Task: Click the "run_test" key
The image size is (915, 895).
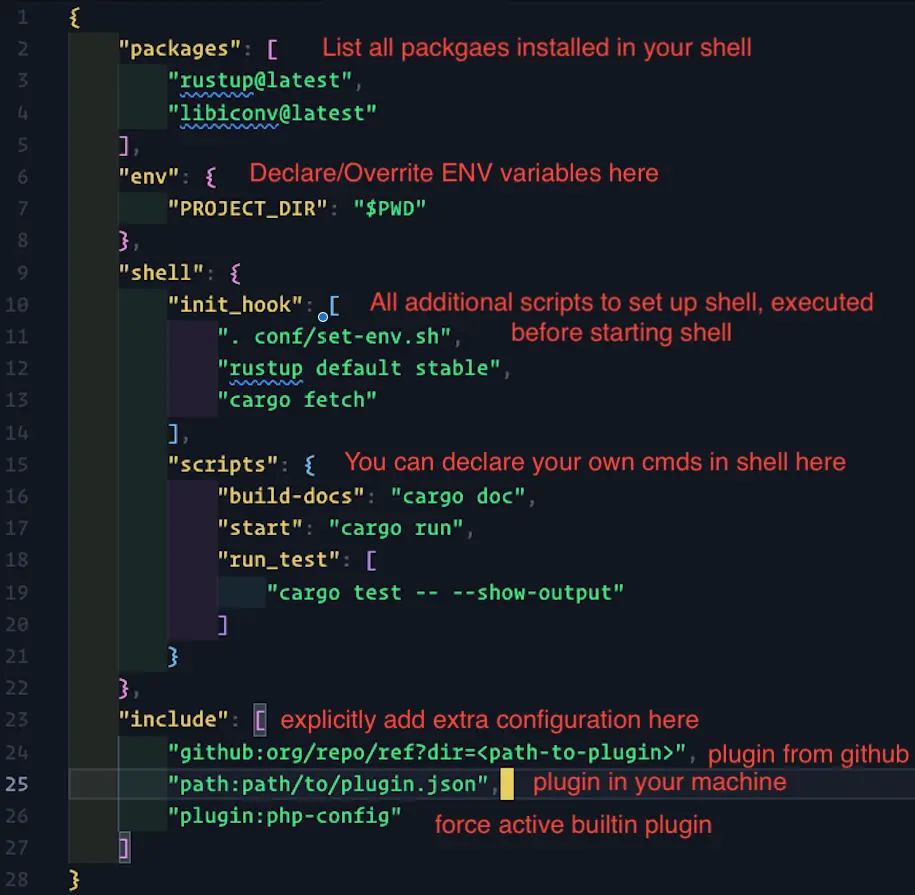Action: tap(278, 560)
